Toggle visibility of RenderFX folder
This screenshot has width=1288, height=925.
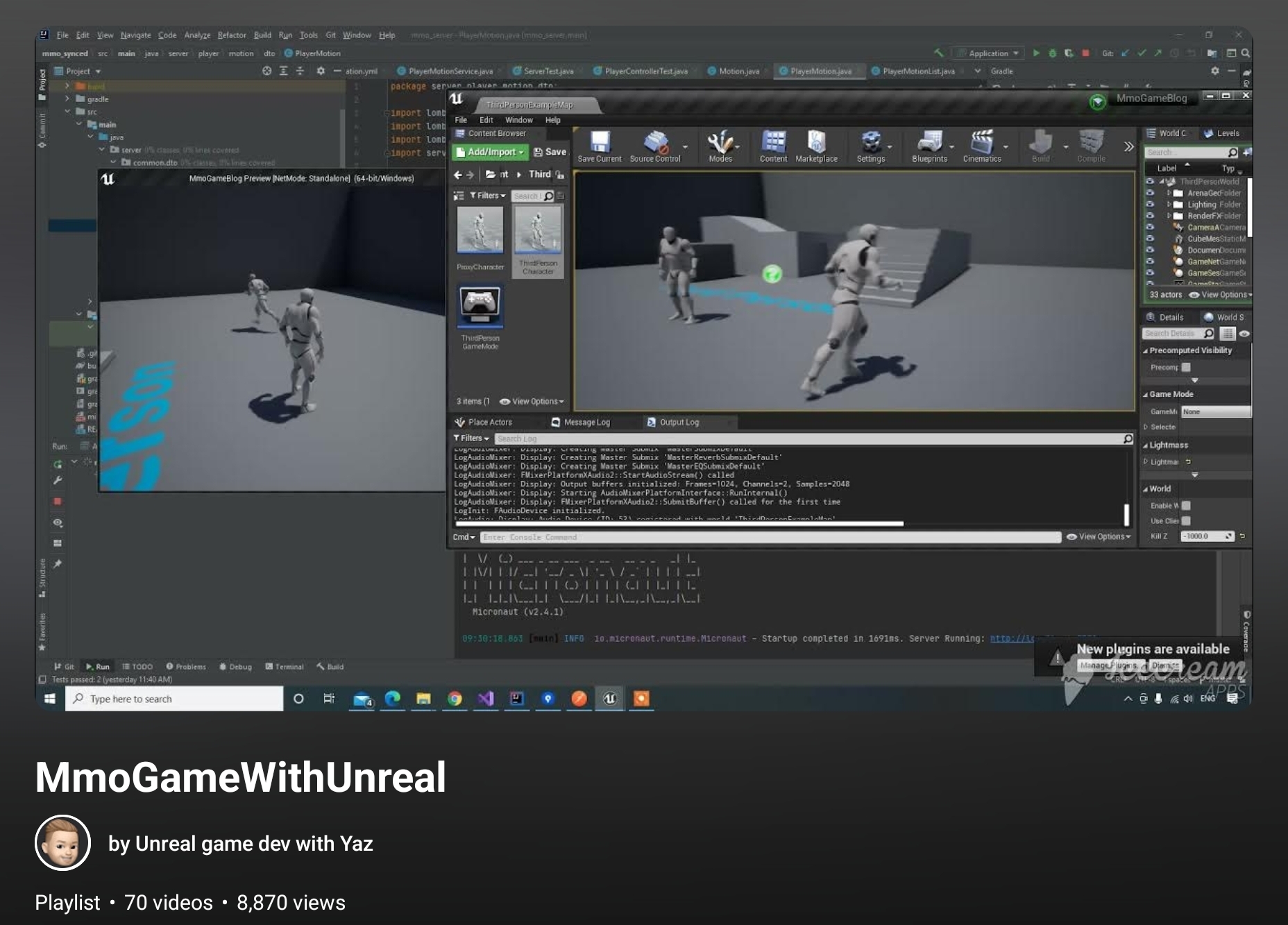coord(1150,216)
